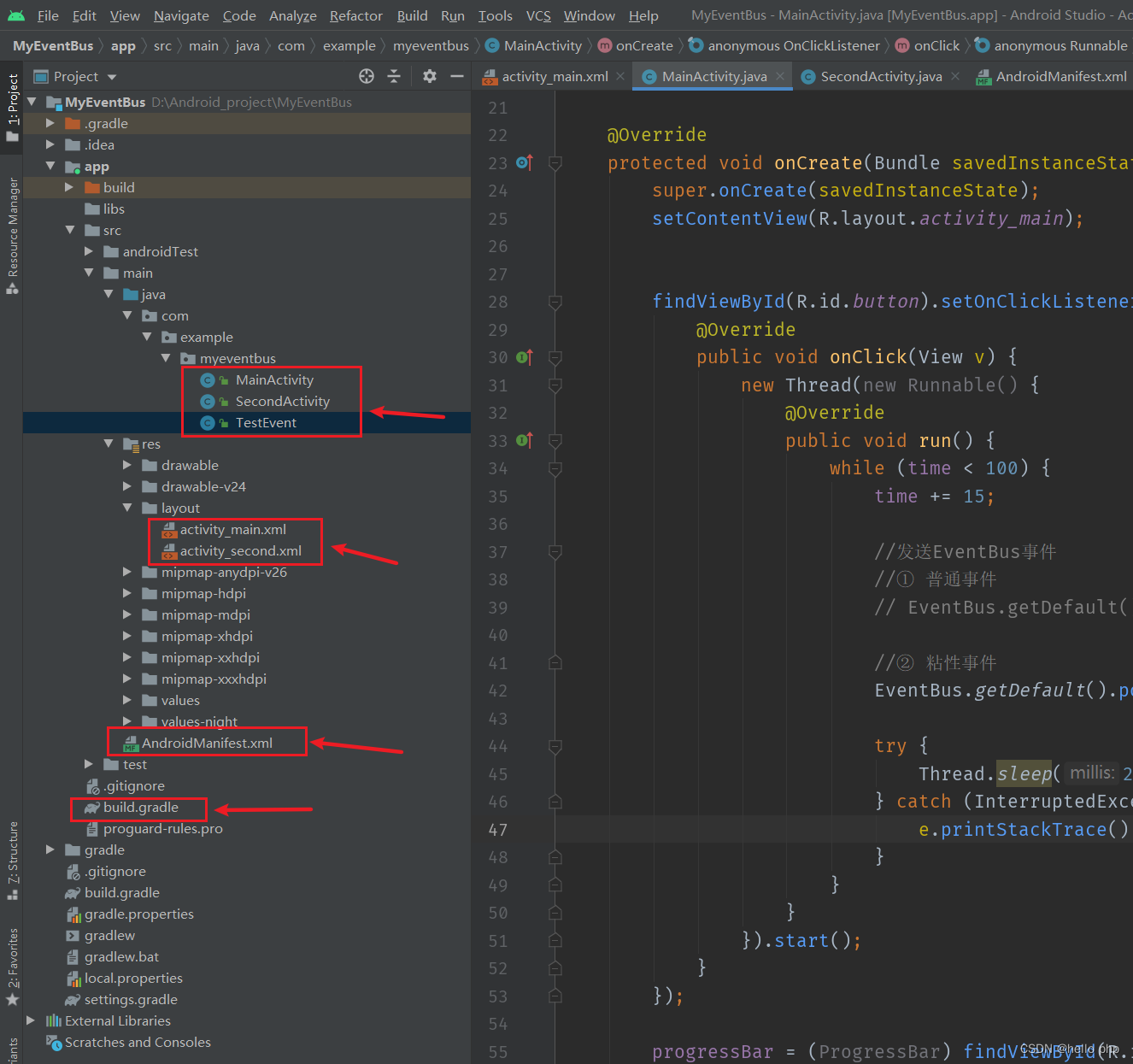Close the MainActivity.java editor tab

779,76
